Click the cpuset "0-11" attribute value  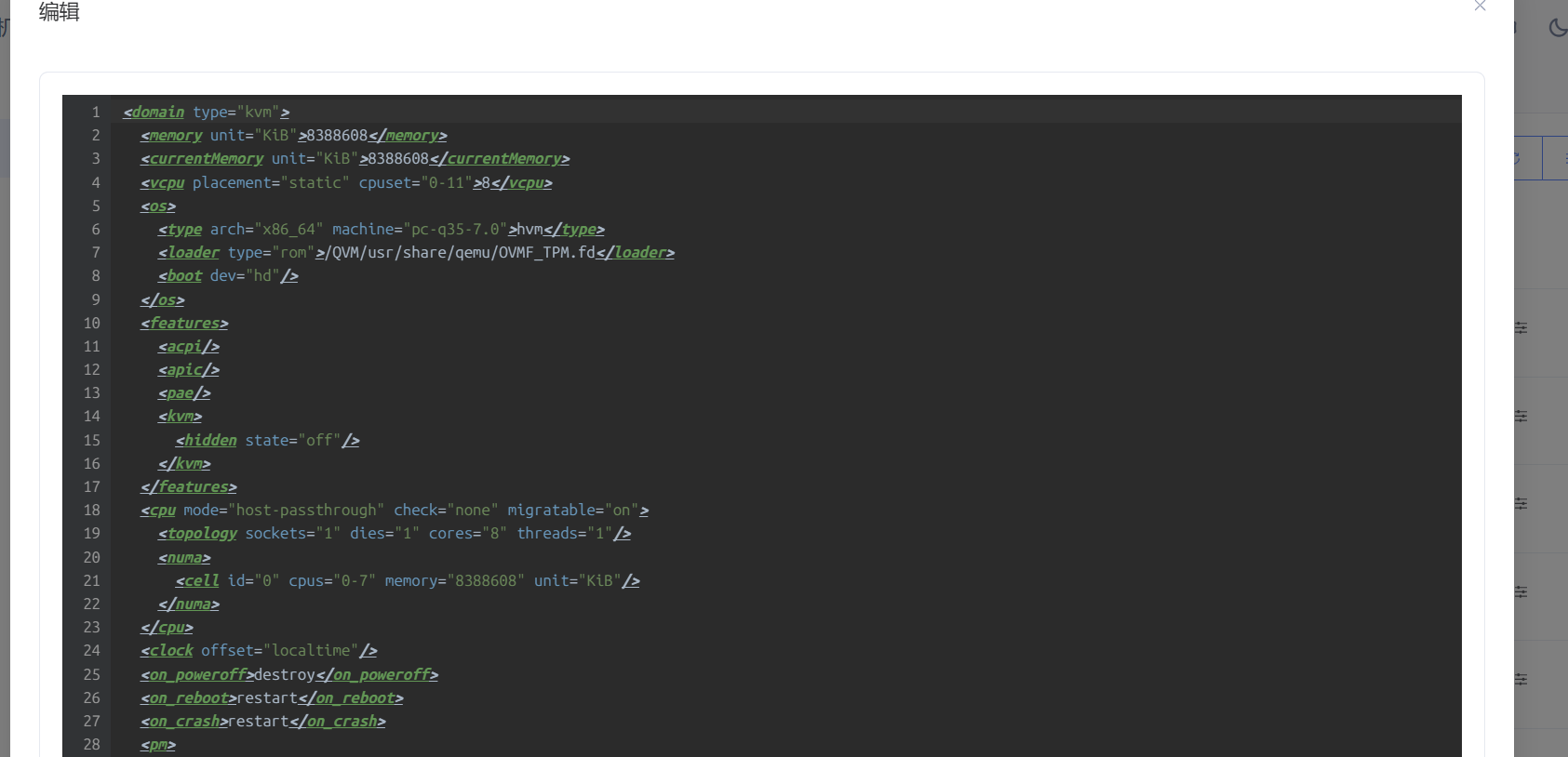(447, 183)
